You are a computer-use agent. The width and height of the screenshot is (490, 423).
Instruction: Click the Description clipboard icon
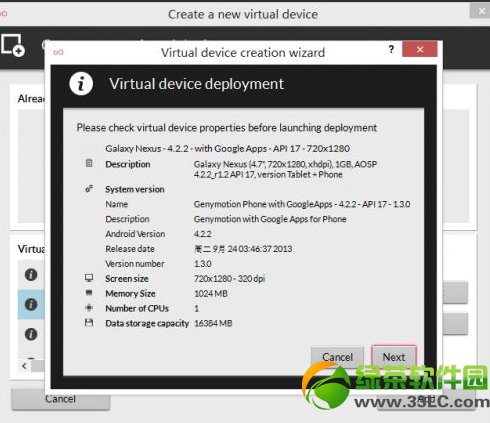[x=89, y=163]
